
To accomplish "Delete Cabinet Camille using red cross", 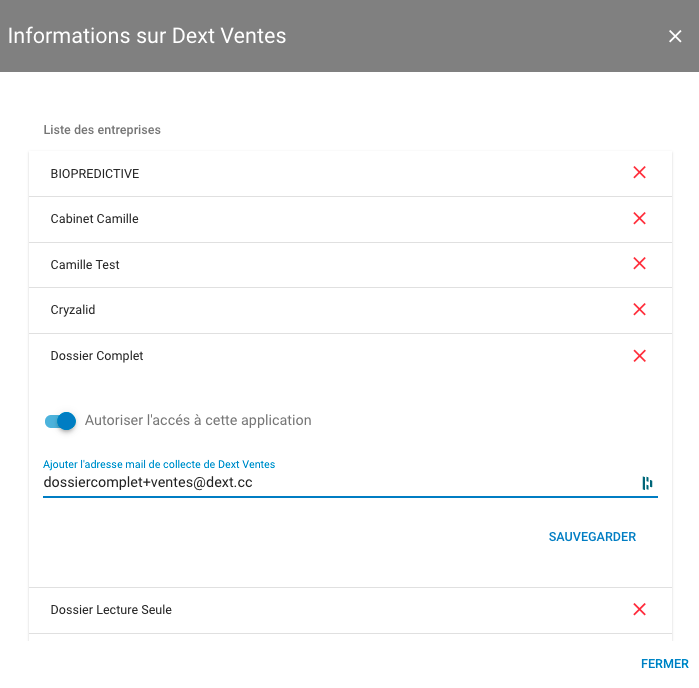I will coord(639,218).
